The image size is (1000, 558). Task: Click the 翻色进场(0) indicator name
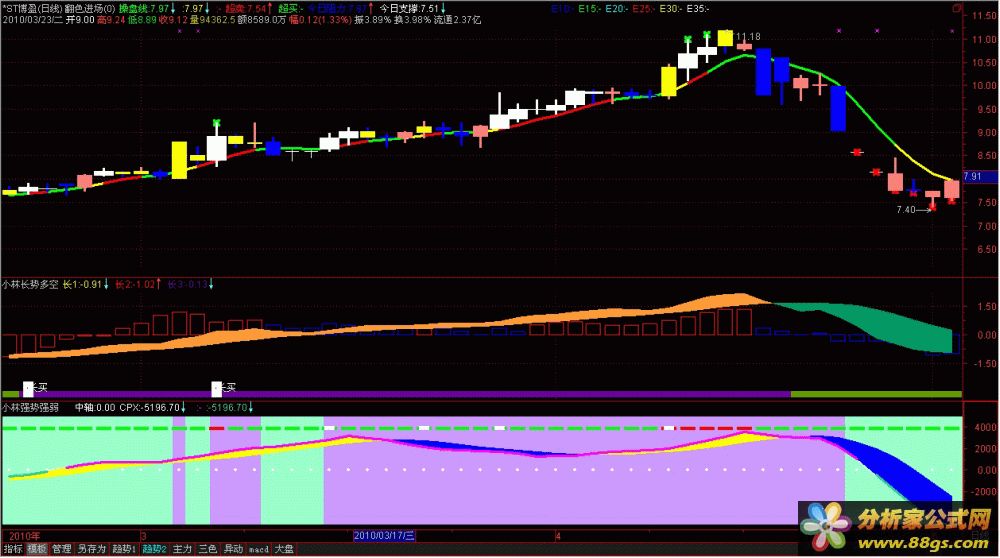[91, 9]
